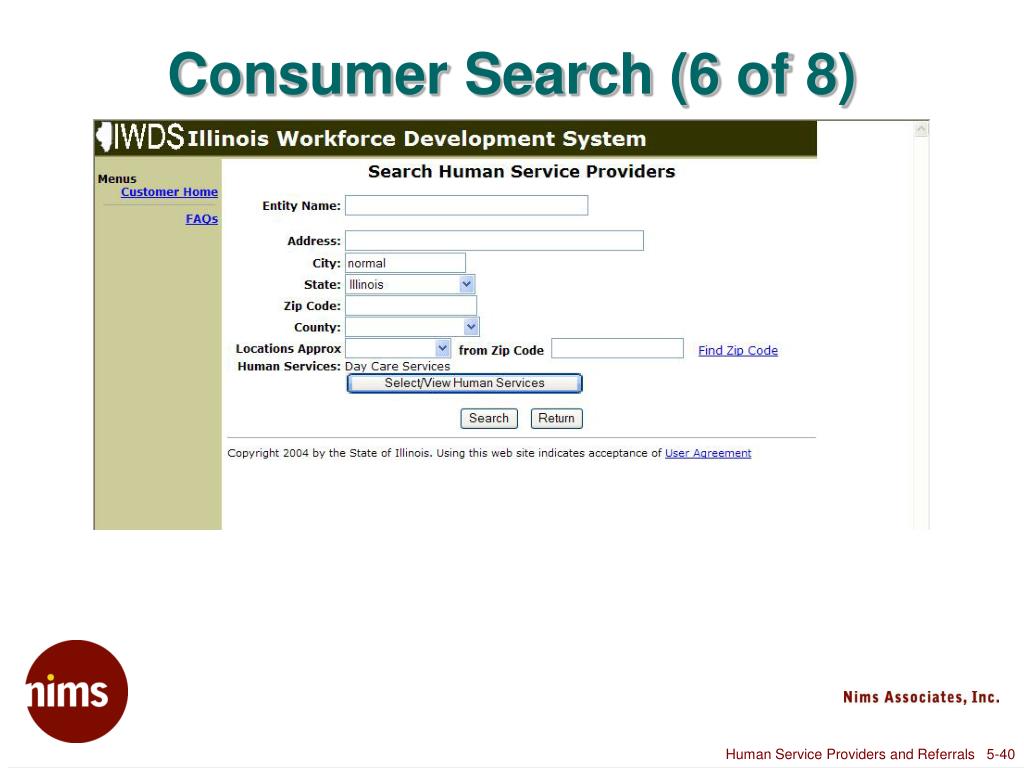Screen dimensions: 1024x768
Task: Click the Day Care Services text
Action: [x=397, y=366]
